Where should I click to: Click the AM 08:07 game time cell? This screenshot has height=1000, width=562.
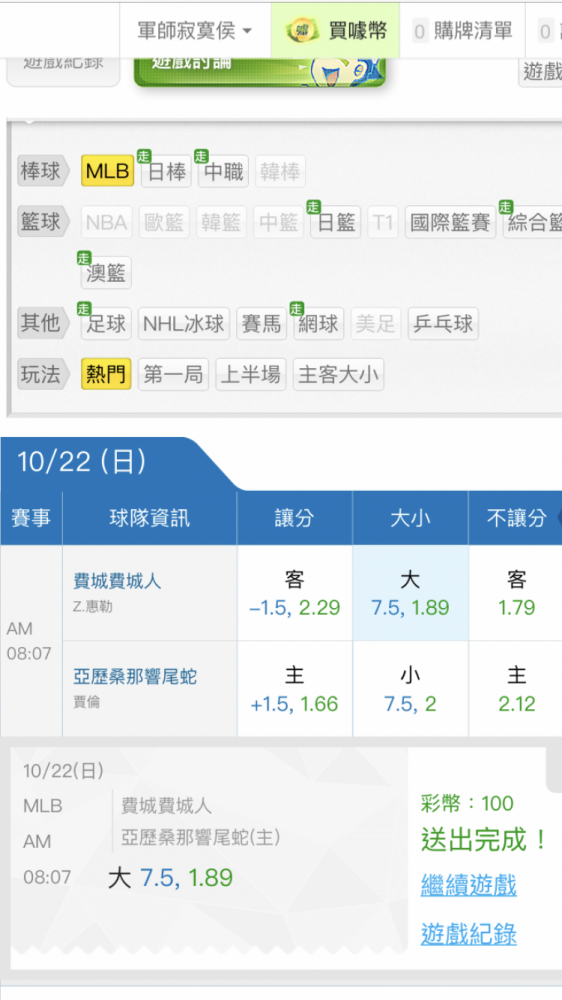coord(31,641)
